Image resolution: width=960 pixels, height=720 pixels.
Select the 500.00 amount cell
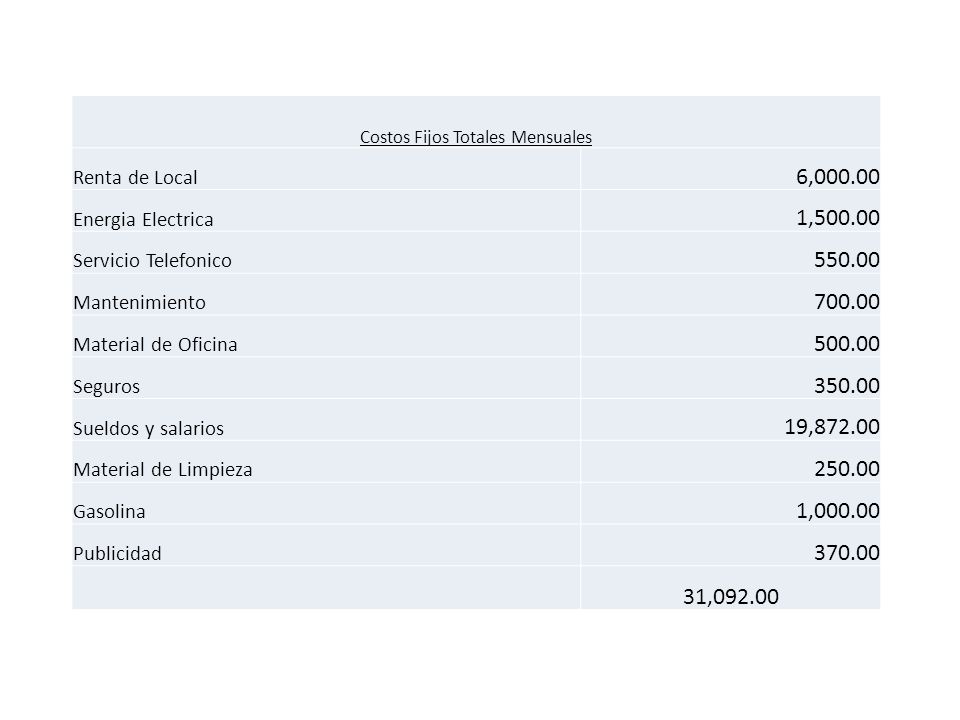[847, 343]
